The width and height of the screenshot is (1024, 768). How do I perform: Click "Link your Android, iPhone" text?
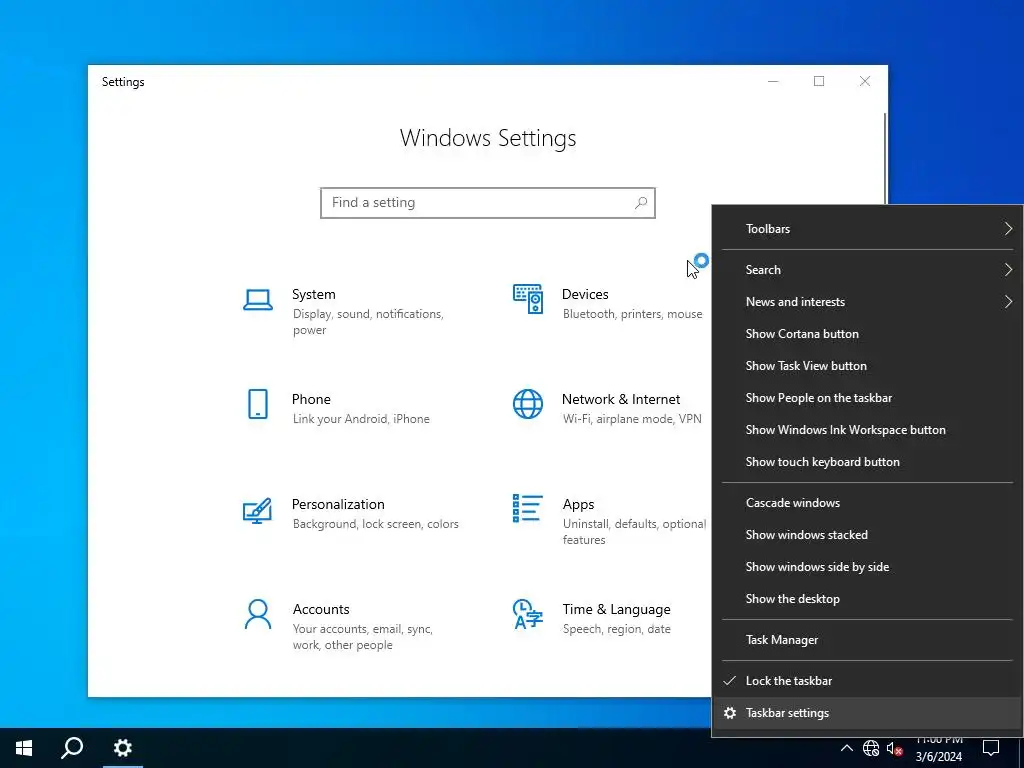point(361,419)
